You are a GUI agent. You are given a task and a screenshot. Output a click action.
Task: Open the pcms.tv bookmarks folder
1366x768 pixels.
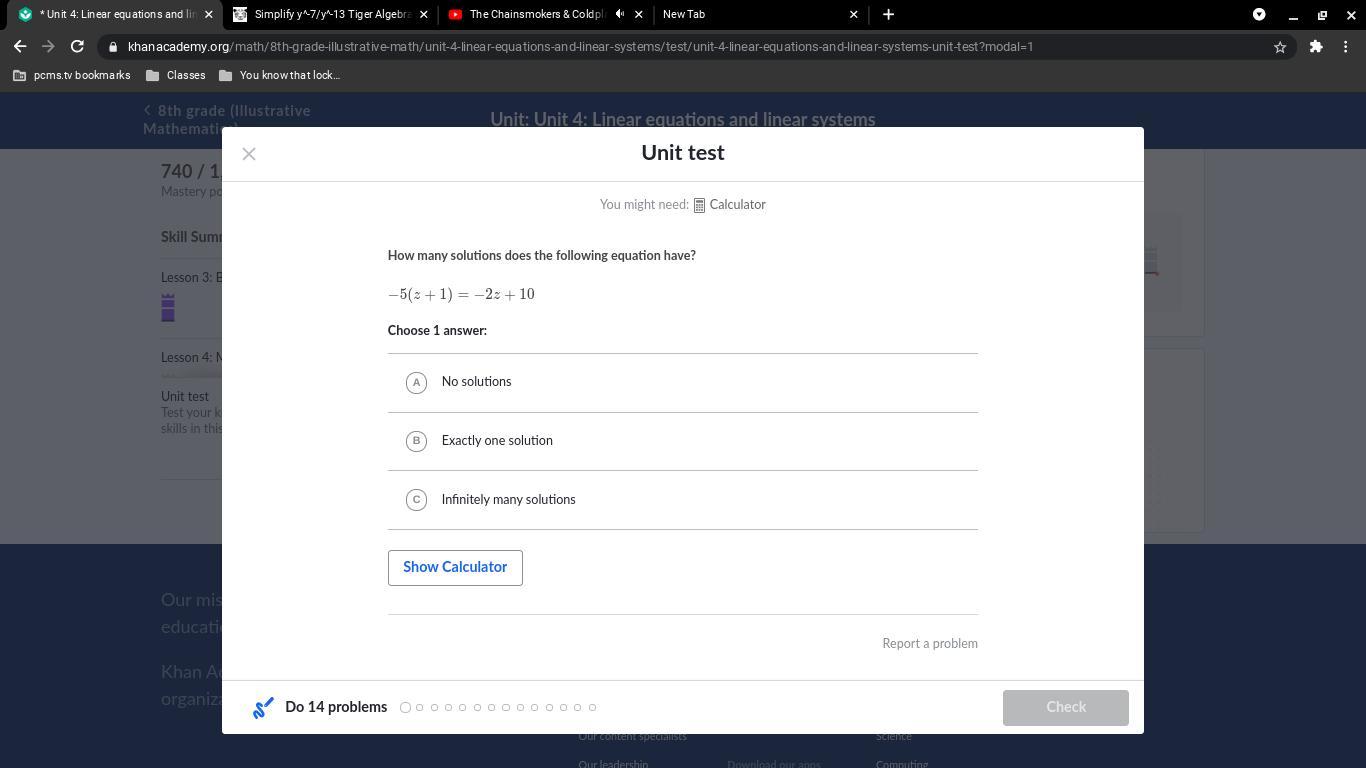coord(71,75)
